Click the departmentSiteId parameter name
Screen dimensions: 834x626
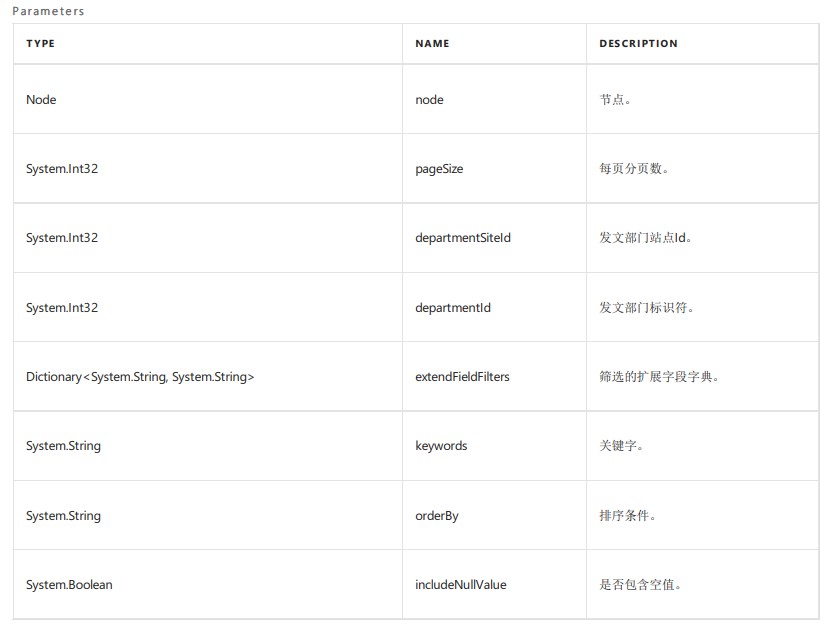click(463, 238)
